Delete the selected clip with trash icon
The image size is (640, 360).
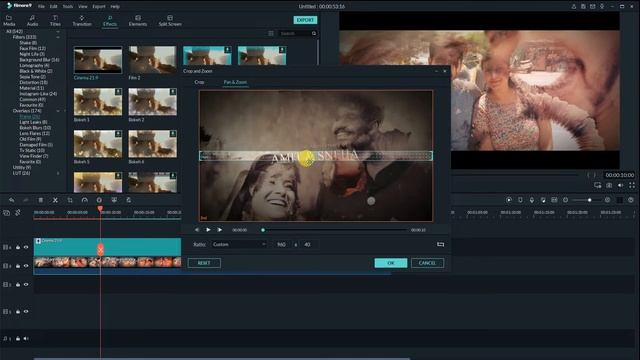40,200
